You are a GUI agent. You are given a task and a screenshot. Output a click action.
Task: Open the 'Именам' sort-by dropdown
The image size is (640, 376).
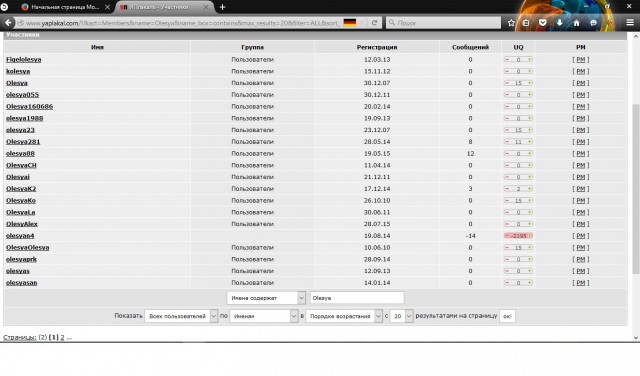pos(263,316)
